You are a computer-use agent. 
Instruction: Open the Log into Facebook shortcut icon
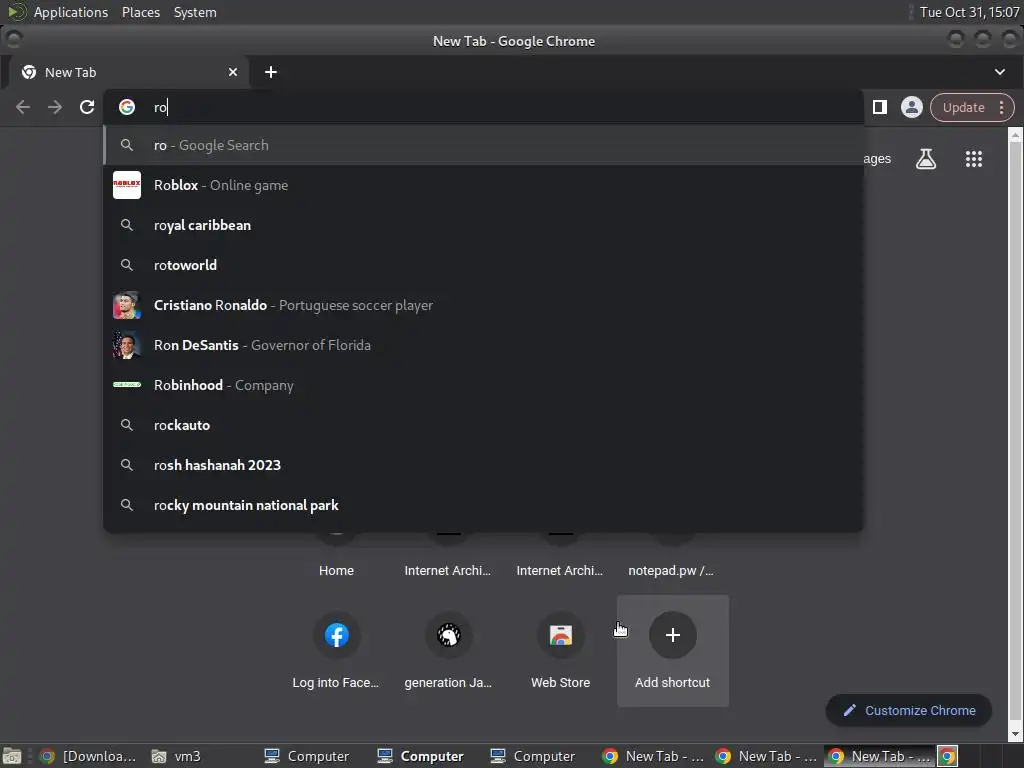pyautogui.click(x=336, y=635)
